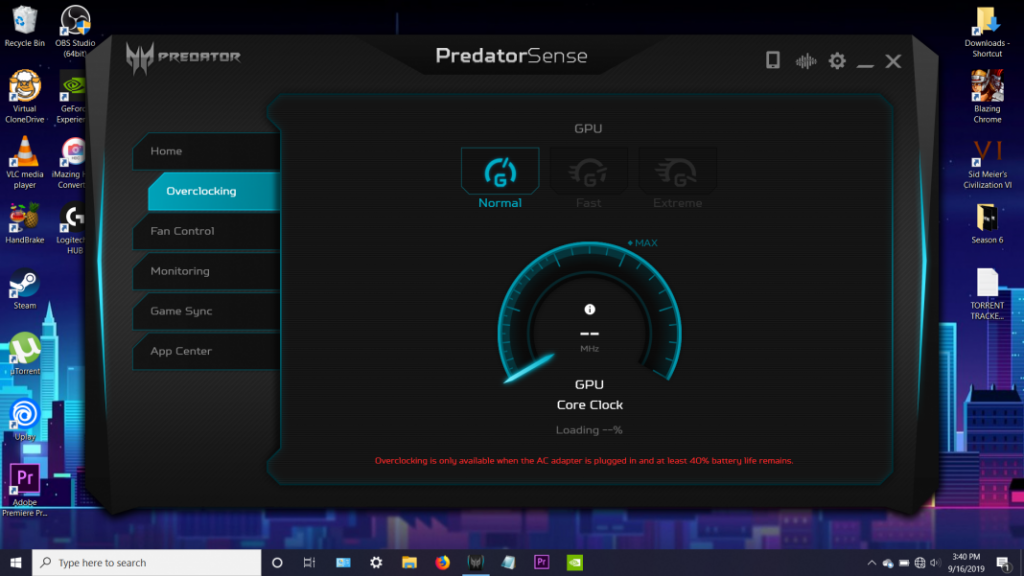Select the Fast GPU overclocking mode
The image size is (1024, 576).
pyautogui.click(x=588, y=172)
